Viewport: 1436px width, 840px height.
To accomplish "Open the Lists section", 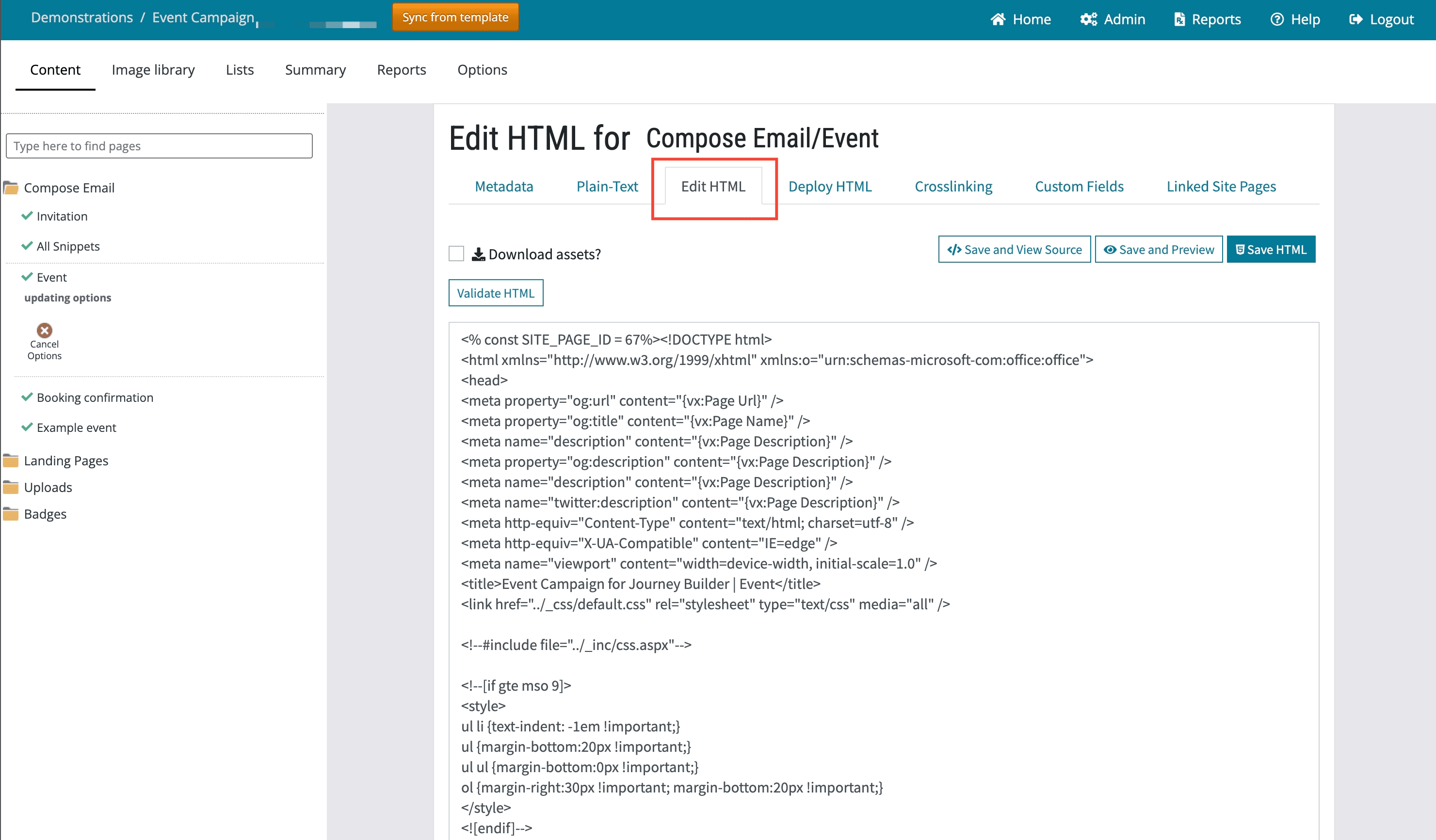I will point(240,69).
